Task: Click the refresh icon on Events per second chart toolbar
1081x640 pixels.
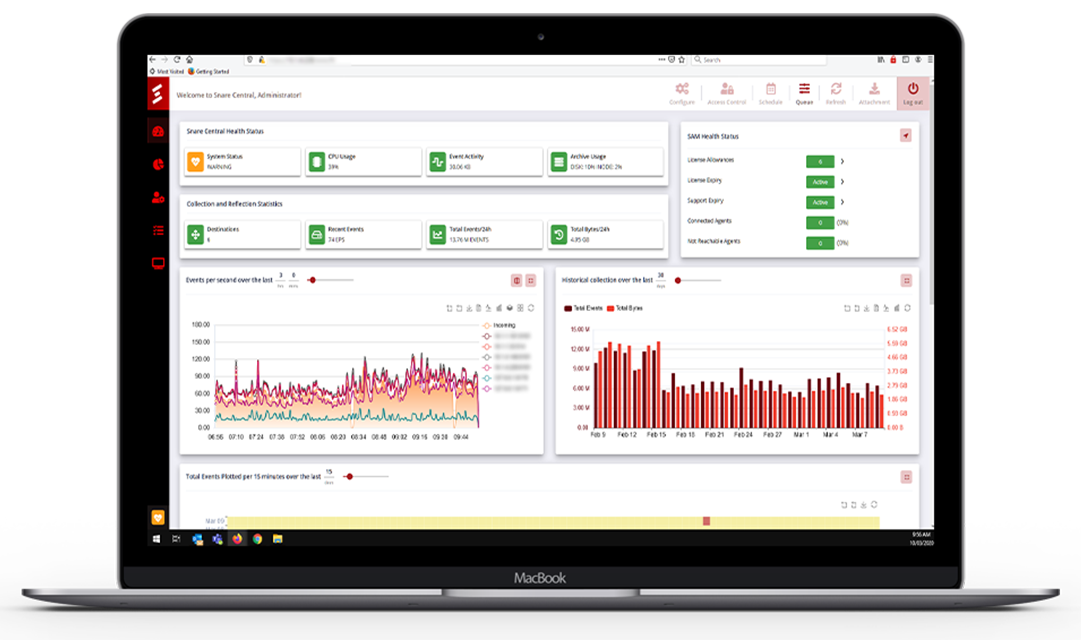Action: pyautogui.click(x=531, y=308)
